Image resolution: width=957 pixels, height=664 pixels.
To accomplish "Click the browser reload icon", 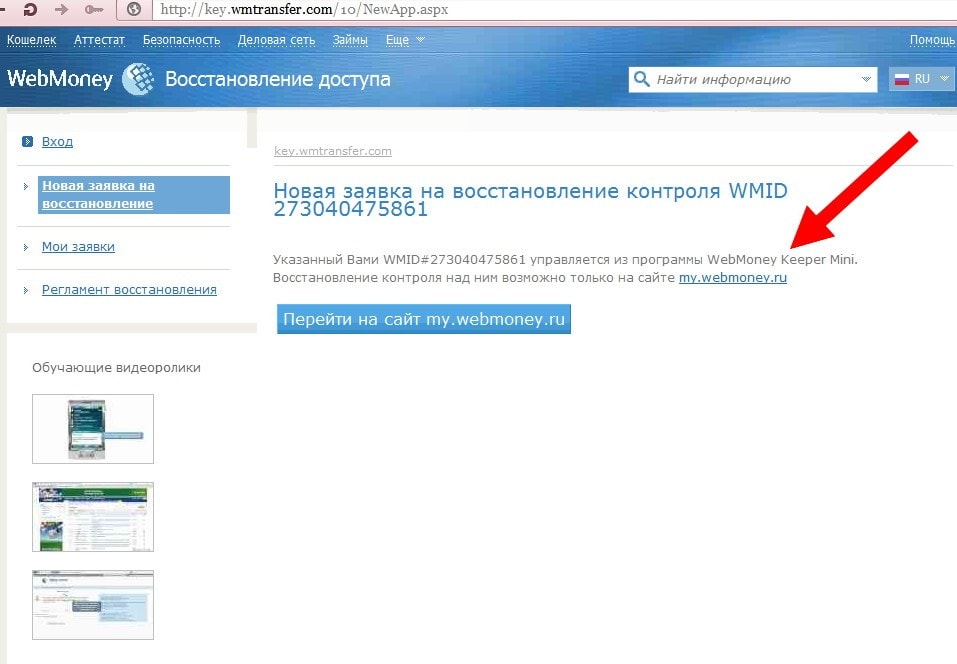I will [29, 9].
